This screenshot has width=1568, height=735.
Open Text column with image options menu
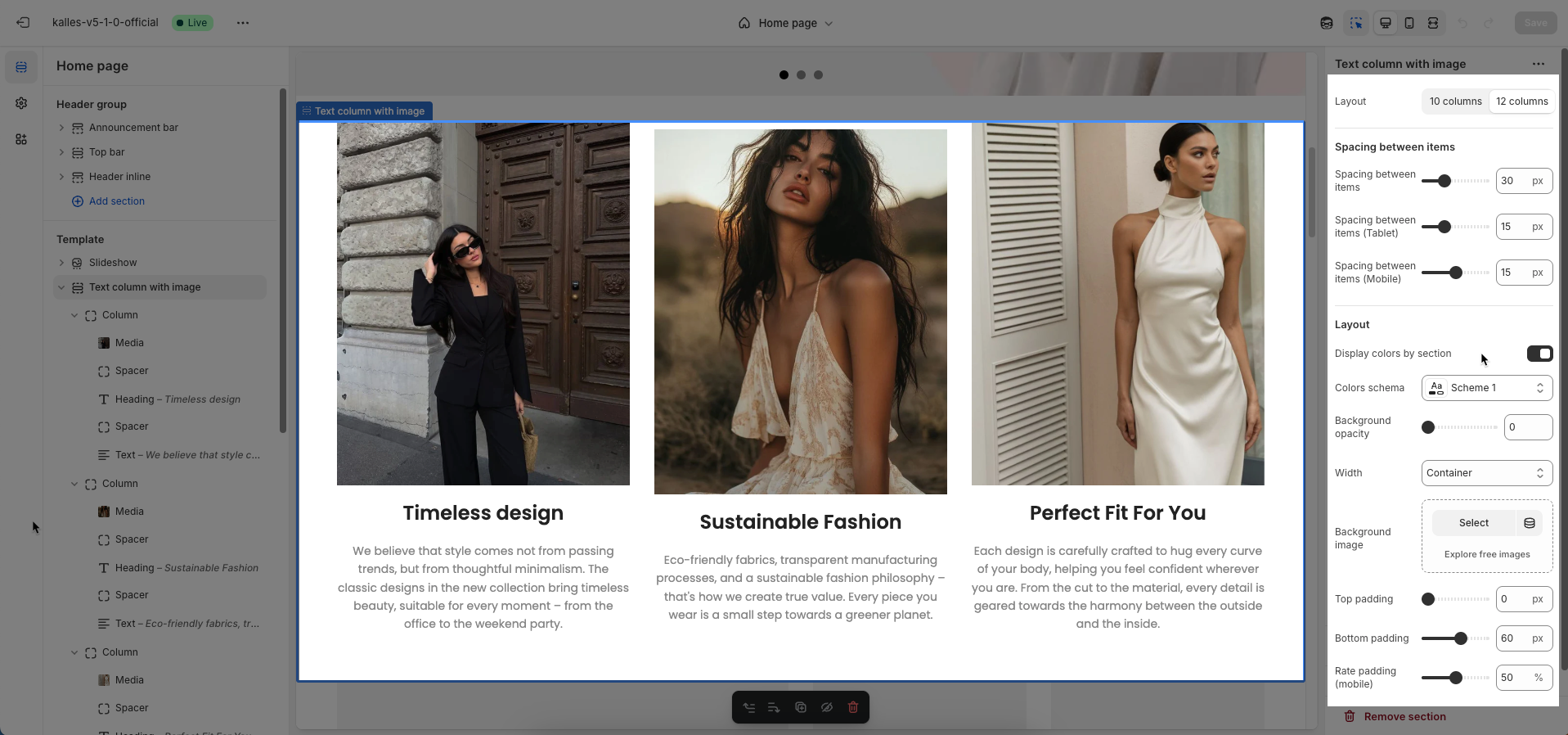coord(1539,64)
